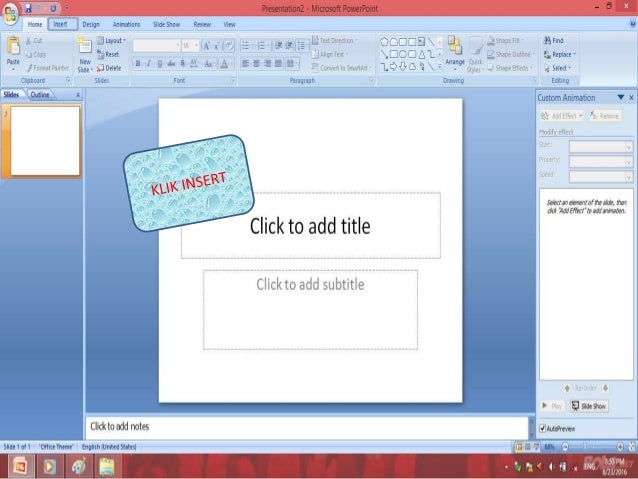Open the Arrange menu
This screenshot has width=638, height=479.
pos(455,52)
